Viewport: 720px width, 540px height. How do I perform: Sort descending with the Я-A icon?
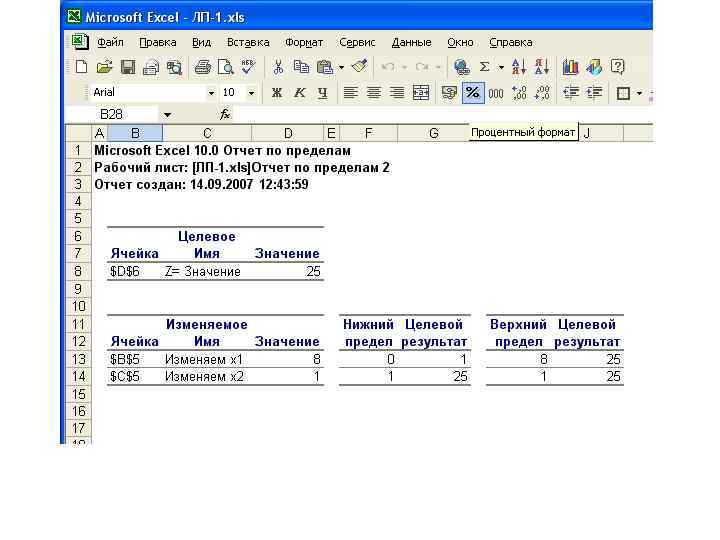tap(542, 67)
